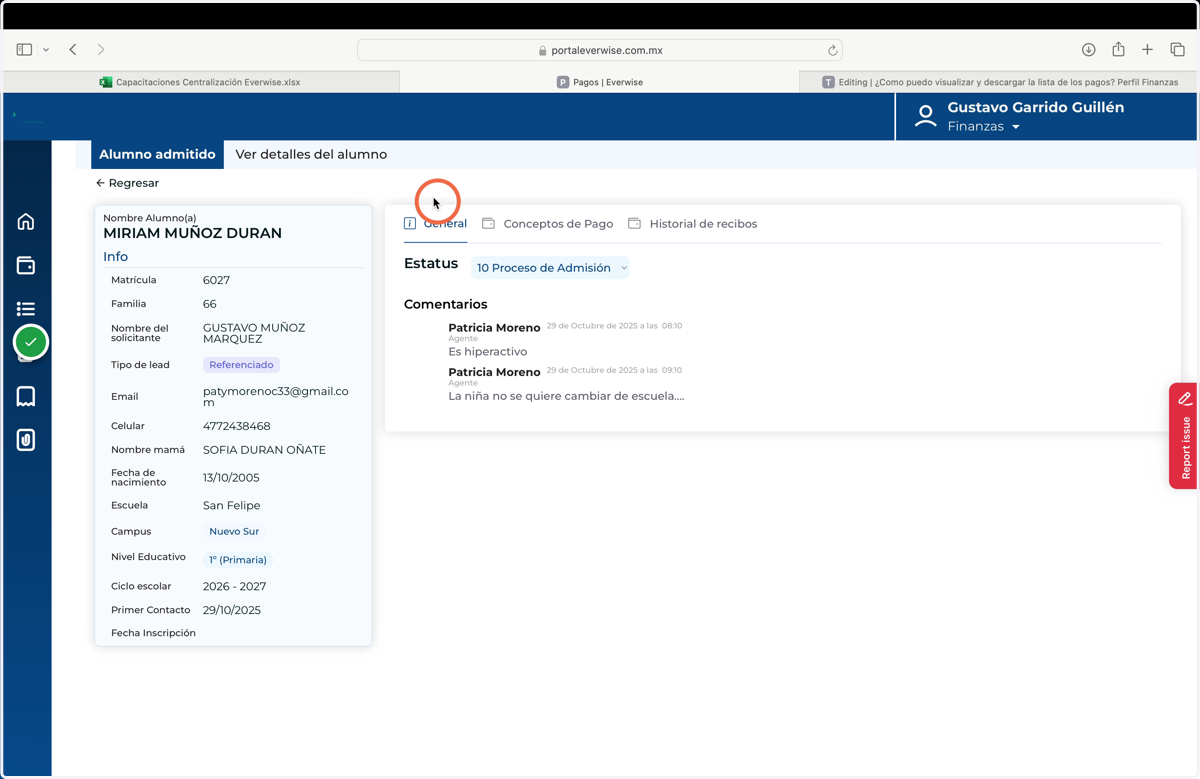This screenshot has width=1200, height=779.
Task: Click the Safari share icon
Action: pyautogui.click(x=1118, y=50)
